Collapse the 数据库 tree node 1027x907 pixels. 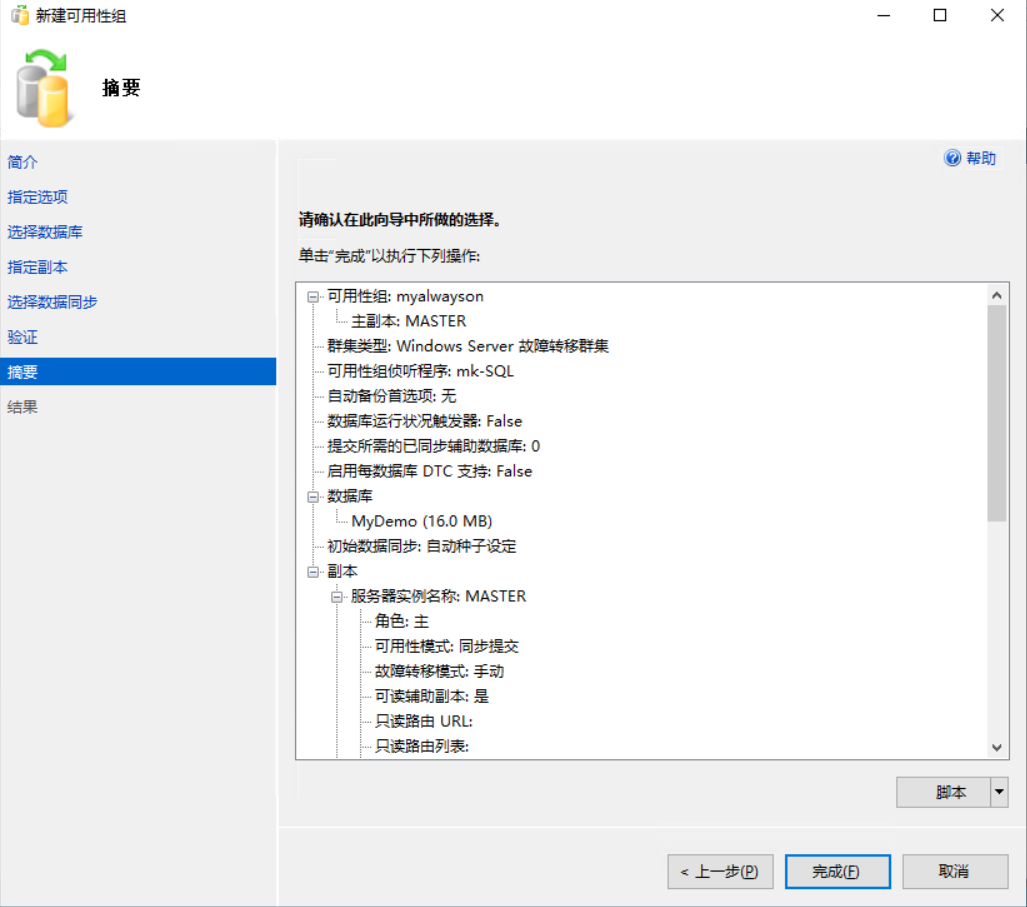pos(313,496)
